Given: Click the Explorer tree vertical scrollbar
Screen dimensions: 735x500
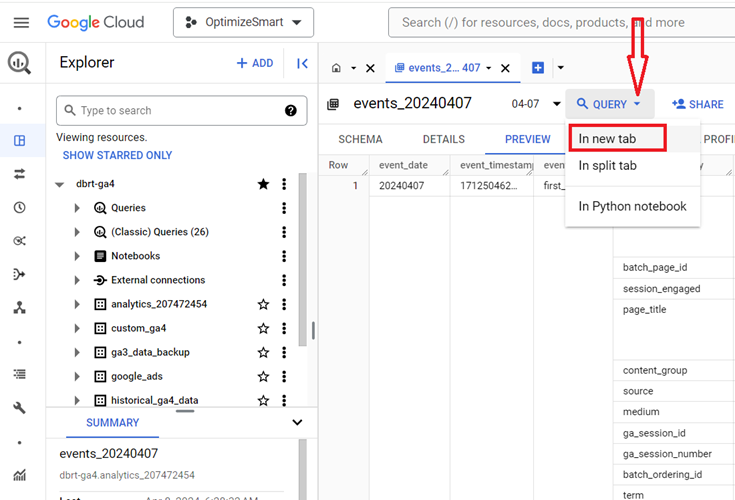Looking at the screenshot, I should tap(303, 260).
